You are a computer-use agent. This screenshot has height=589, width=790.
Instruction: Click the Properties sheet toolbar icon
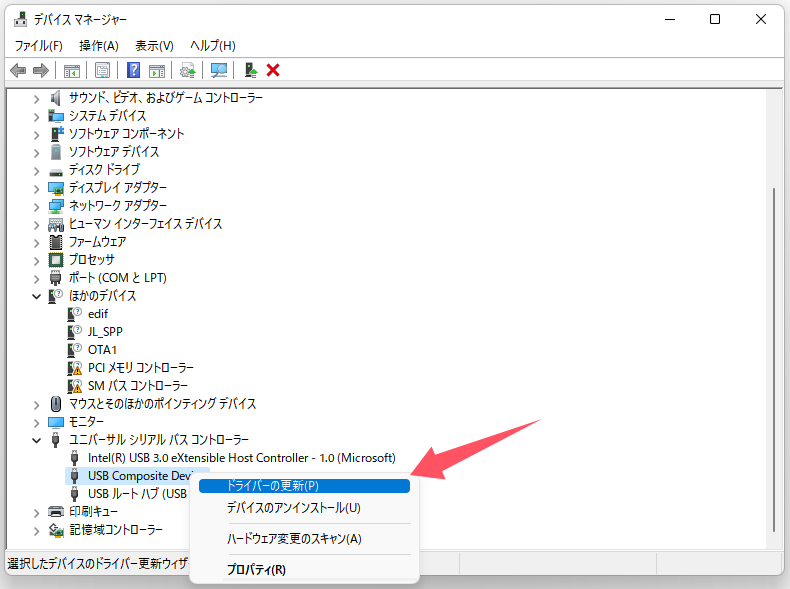(x=102, y=70)
